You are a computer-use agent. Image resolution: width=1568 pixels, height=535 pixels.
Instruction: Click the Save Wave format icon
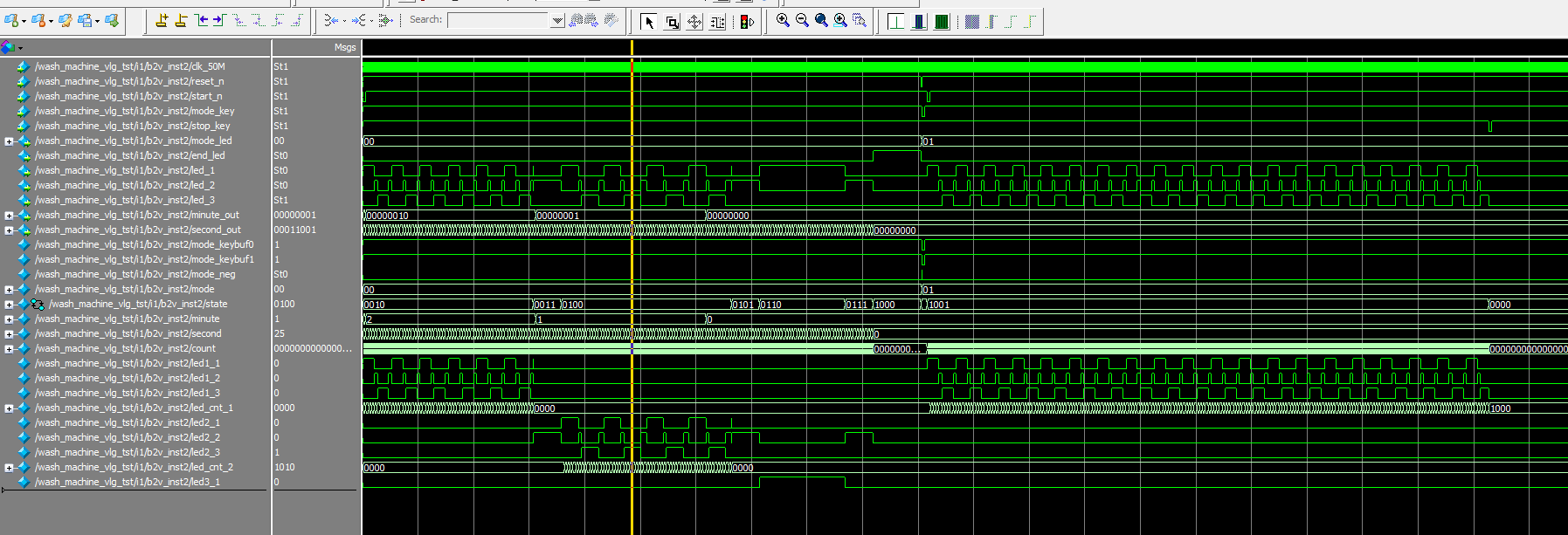tap(85, 20)
